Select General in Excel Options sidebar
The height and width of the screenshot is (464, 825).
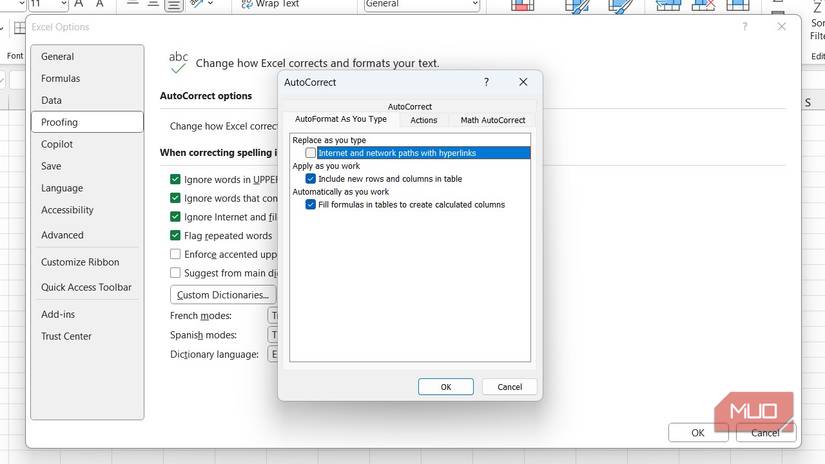tap(87, 56)
